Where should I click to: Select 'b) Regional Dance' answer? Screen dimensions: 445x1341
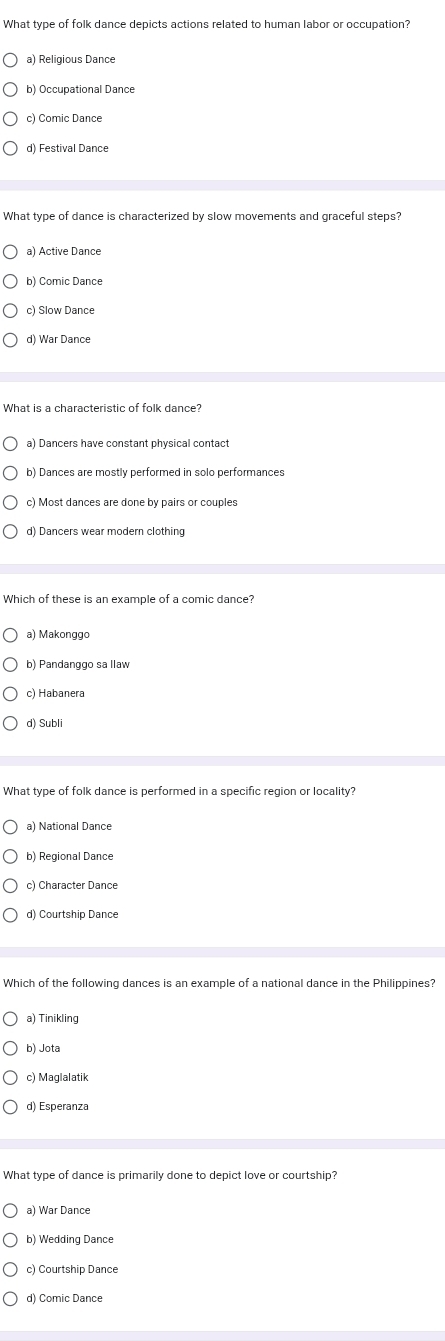coord(11,857)
